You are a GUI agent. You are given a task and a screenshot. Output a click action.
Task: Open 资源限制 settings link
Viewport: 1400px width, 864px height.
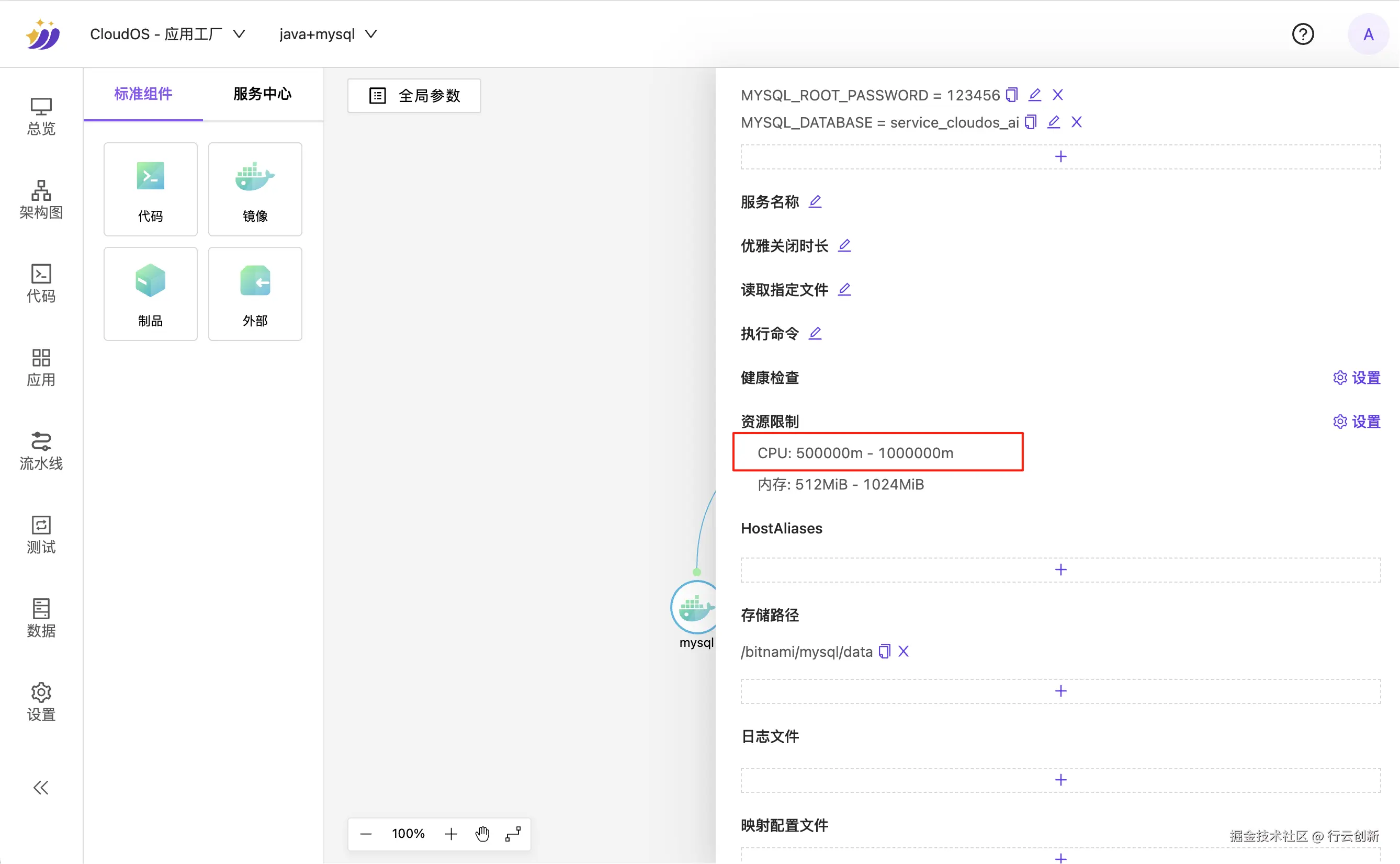tap(1356, 422)
